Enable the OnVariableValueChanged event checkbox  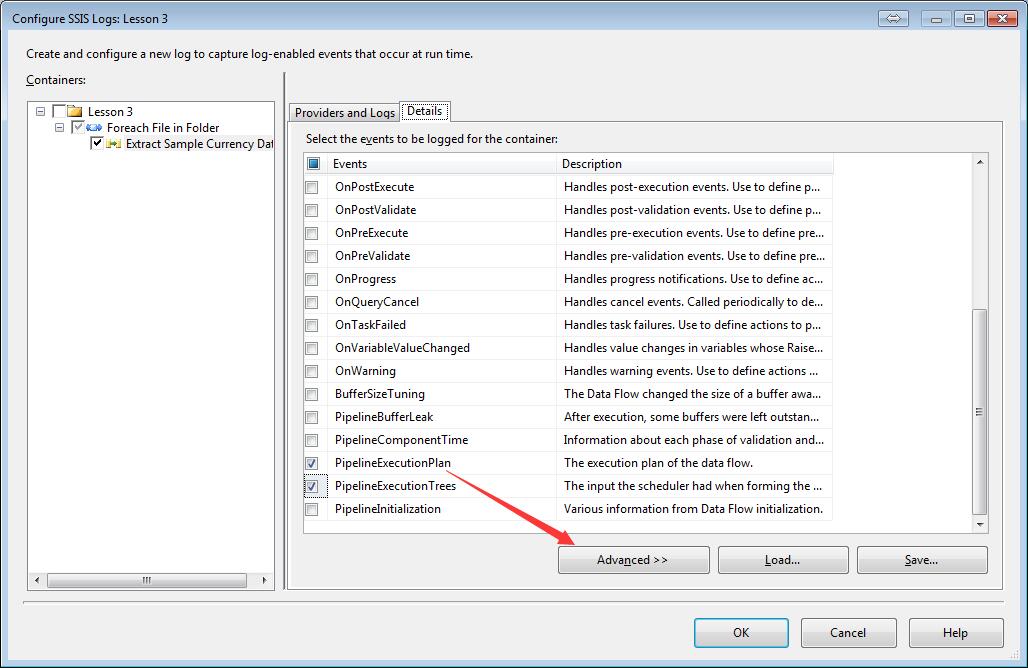click(x=312, y=348)
